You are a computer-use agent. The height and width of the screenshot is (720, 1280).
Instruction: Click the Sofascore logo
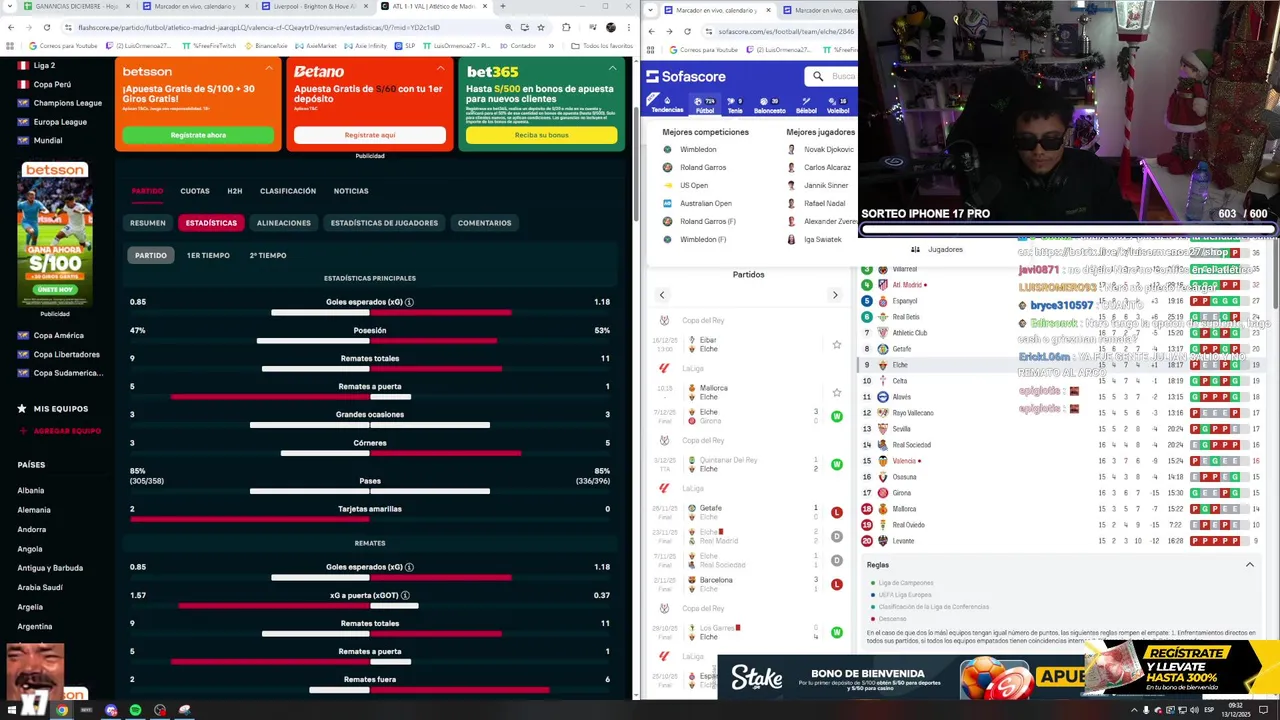click(686, 76)
